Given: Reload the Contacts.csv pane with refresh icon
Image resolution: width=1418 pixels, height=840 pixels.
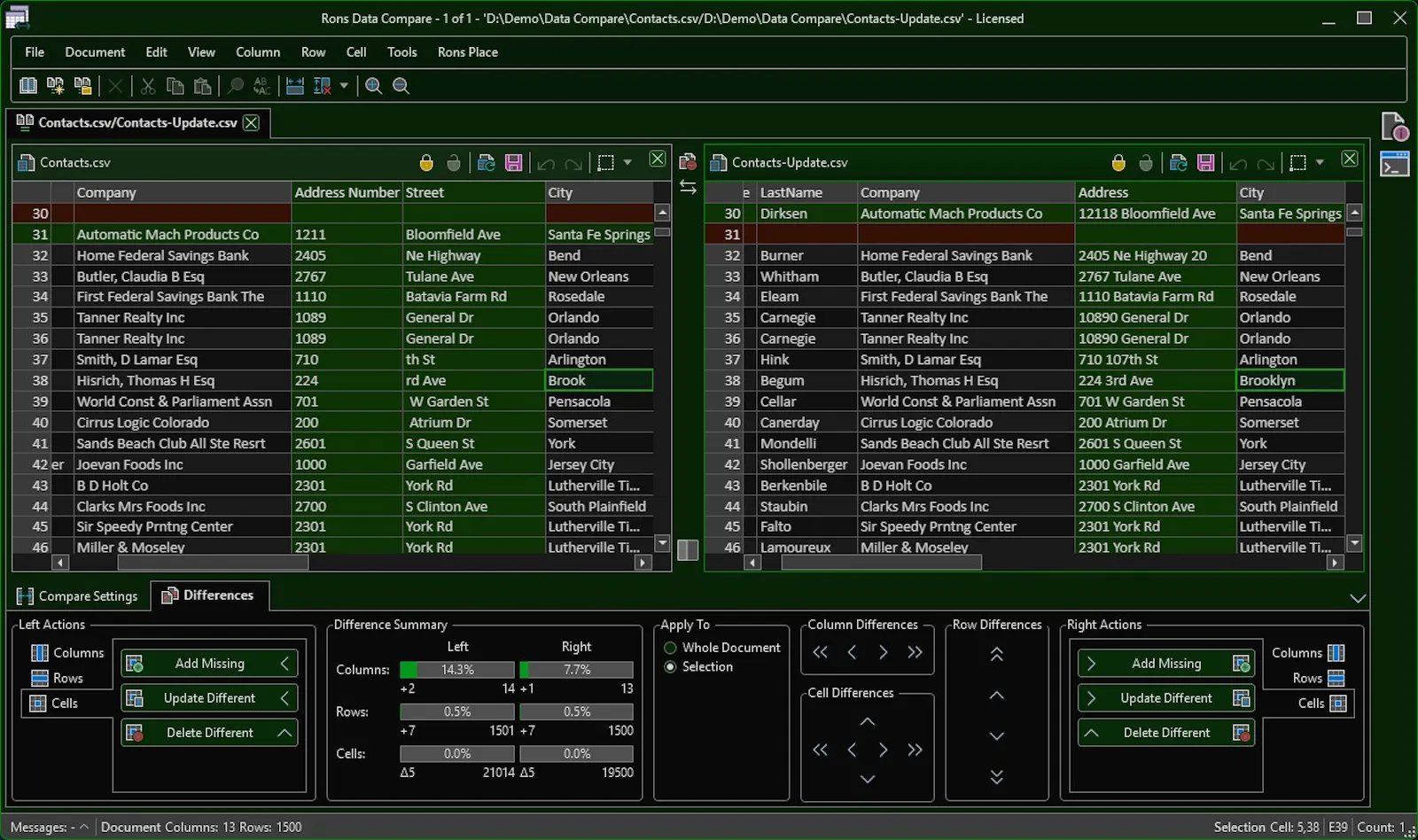Looking at the screenshot, I should point(486,162).
